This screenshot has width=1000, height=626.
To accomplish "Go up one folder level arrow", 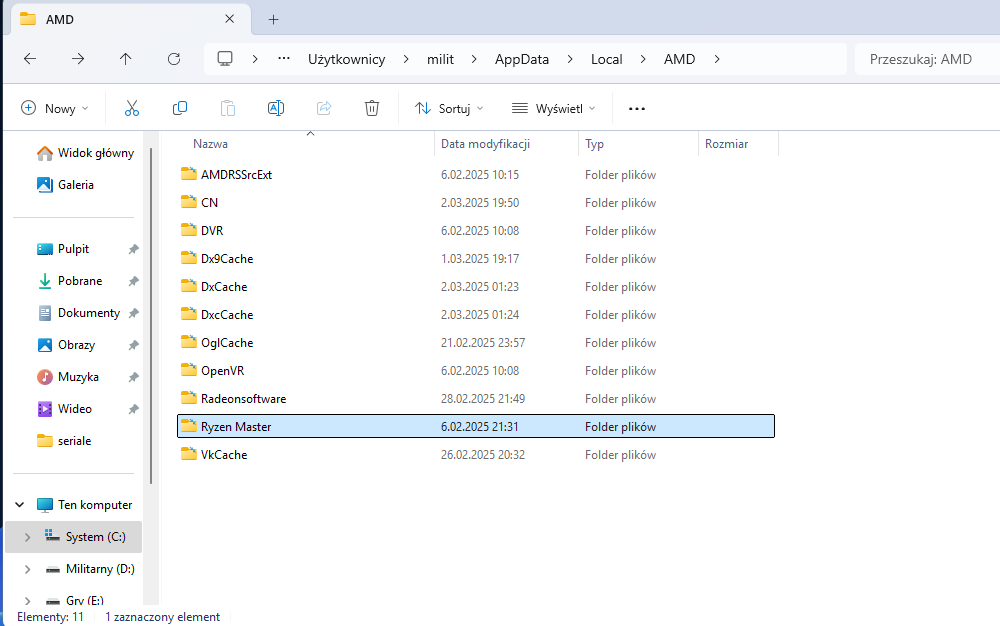I will pyautogui.click(x=126, y=59).
